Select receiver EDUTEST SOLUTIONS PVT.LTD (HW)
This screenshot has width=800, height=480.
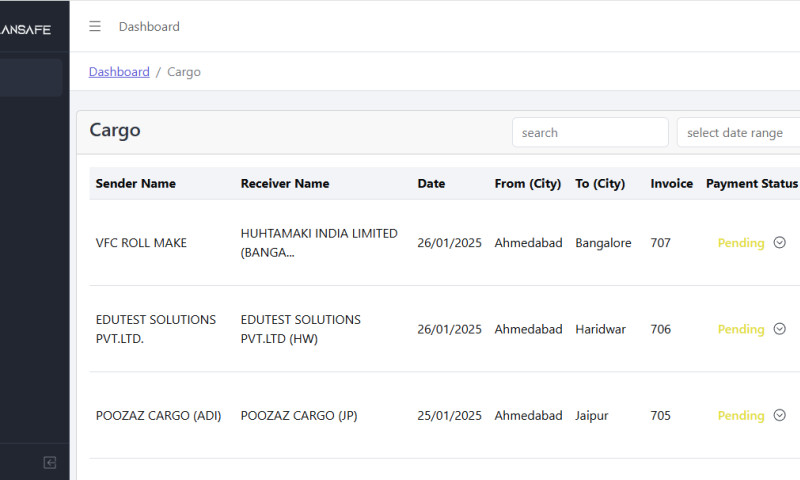coord(301,329)
